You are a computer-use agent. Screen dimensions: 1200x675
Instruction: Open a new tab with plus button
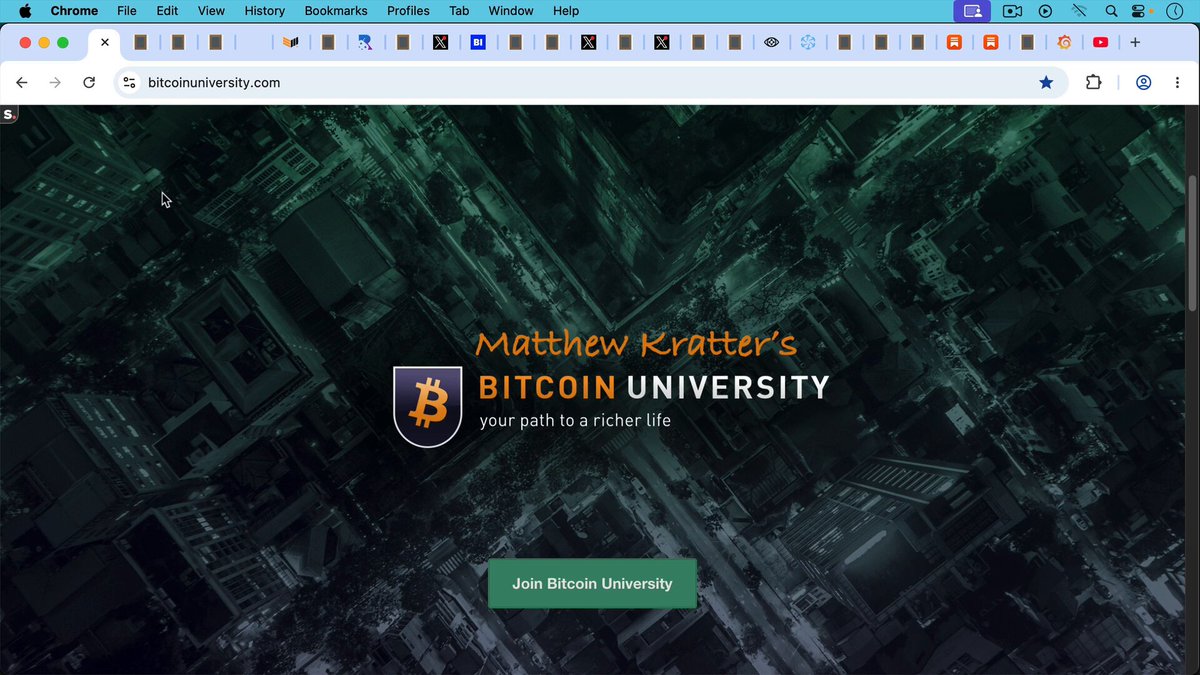[x=1135, y=42]
